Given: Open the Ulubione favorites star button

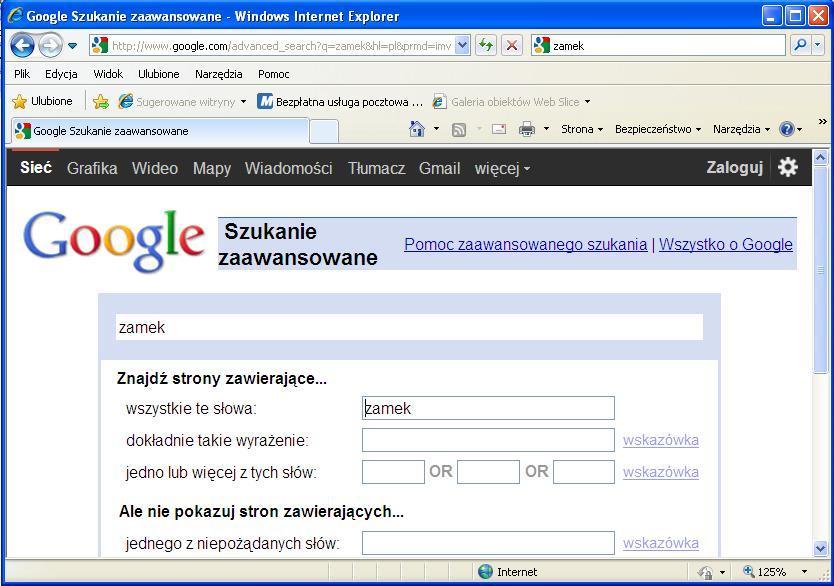Looking at the screenshot, I should coord(43,101).
